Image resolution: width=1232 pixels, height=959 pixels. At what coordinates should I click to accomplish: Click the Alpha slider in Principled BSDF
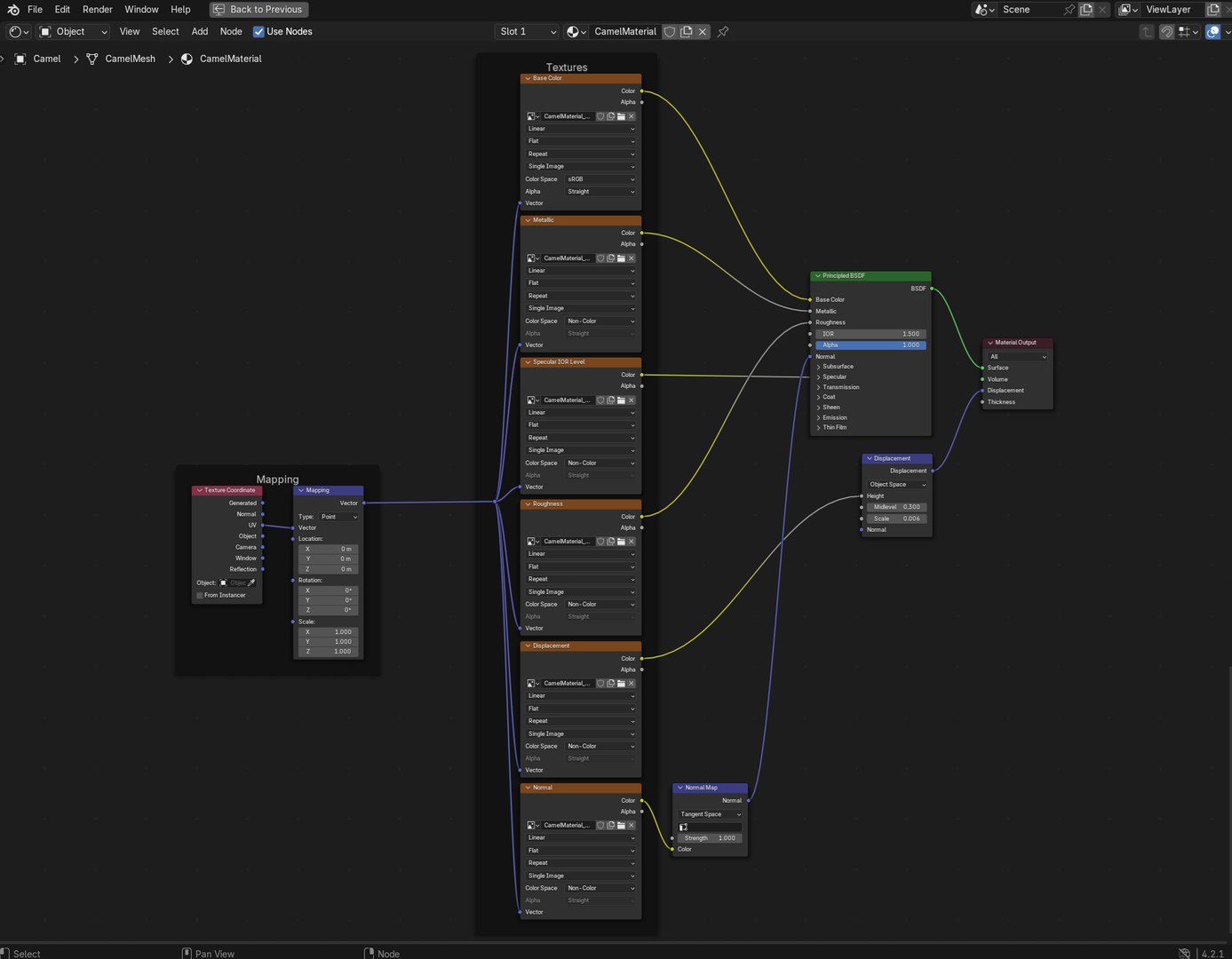click(x=870, y=345)
